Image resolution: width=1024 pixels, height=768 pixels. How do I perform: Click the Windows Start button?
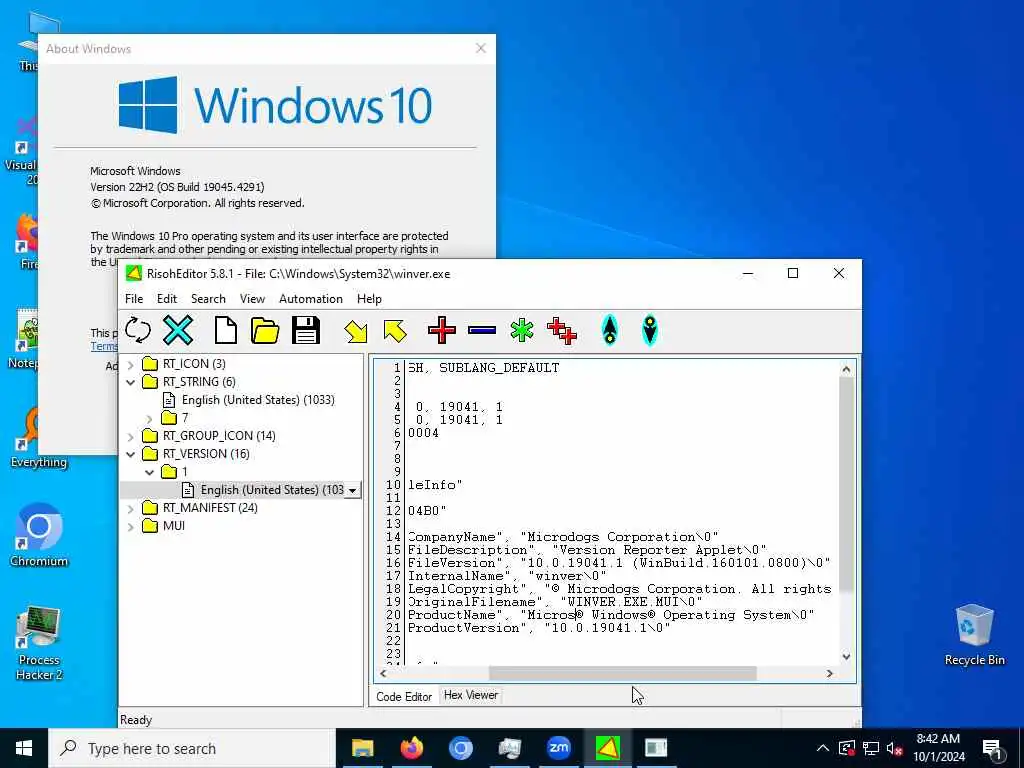(24, 748)
